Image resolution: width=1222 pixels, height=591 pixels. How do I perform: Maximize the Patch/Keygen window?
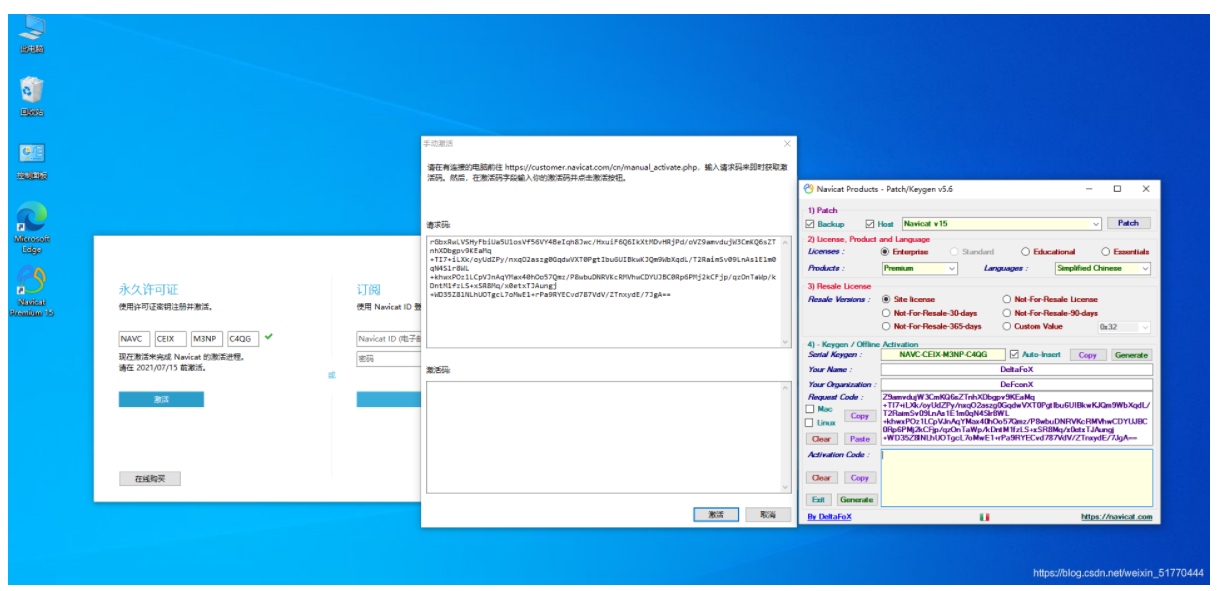(x=1117, y=188)
